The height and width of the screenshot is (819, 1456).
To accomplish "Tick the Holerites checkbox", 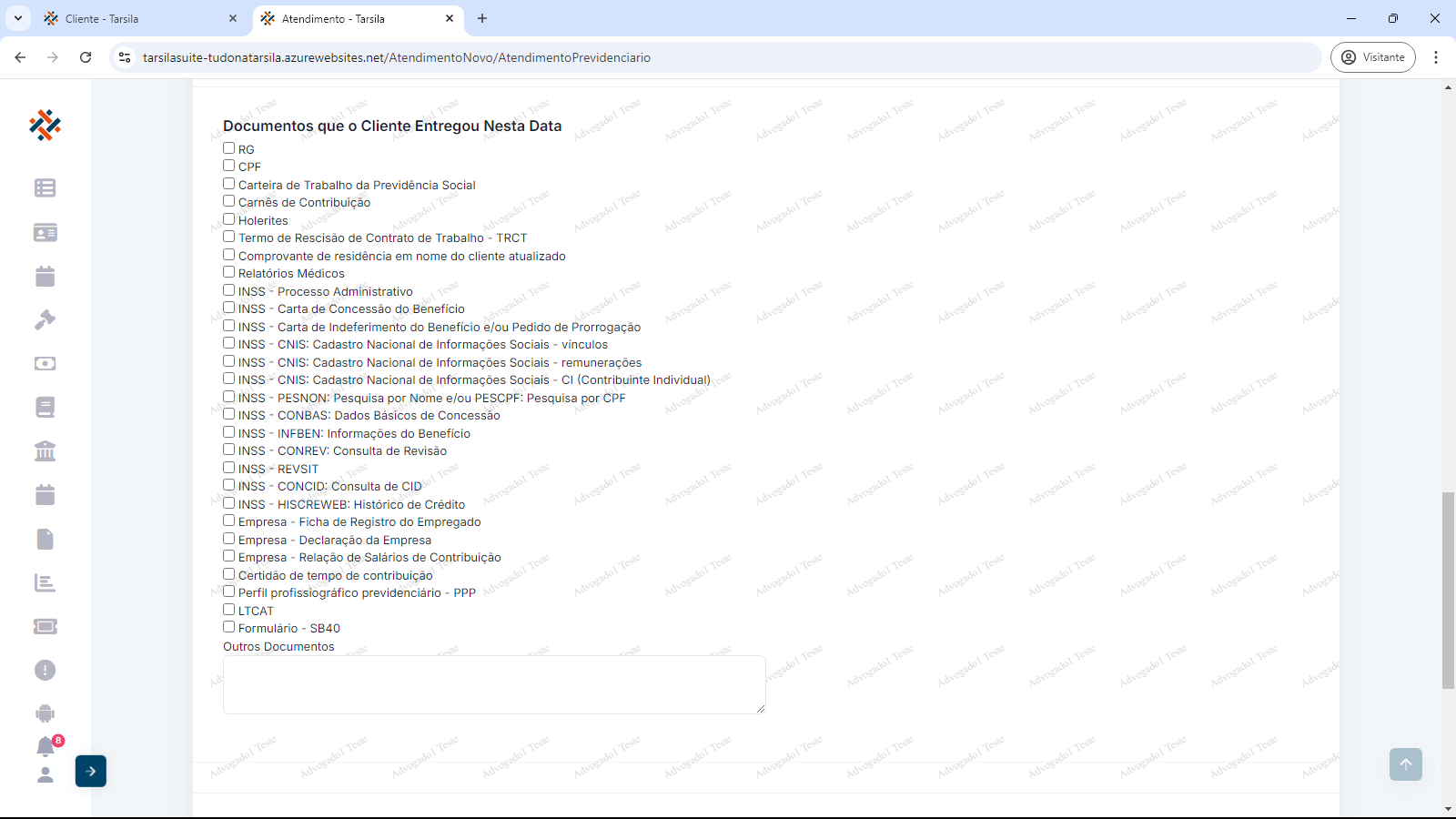I will pyautogui.click(x=229, y=219).
